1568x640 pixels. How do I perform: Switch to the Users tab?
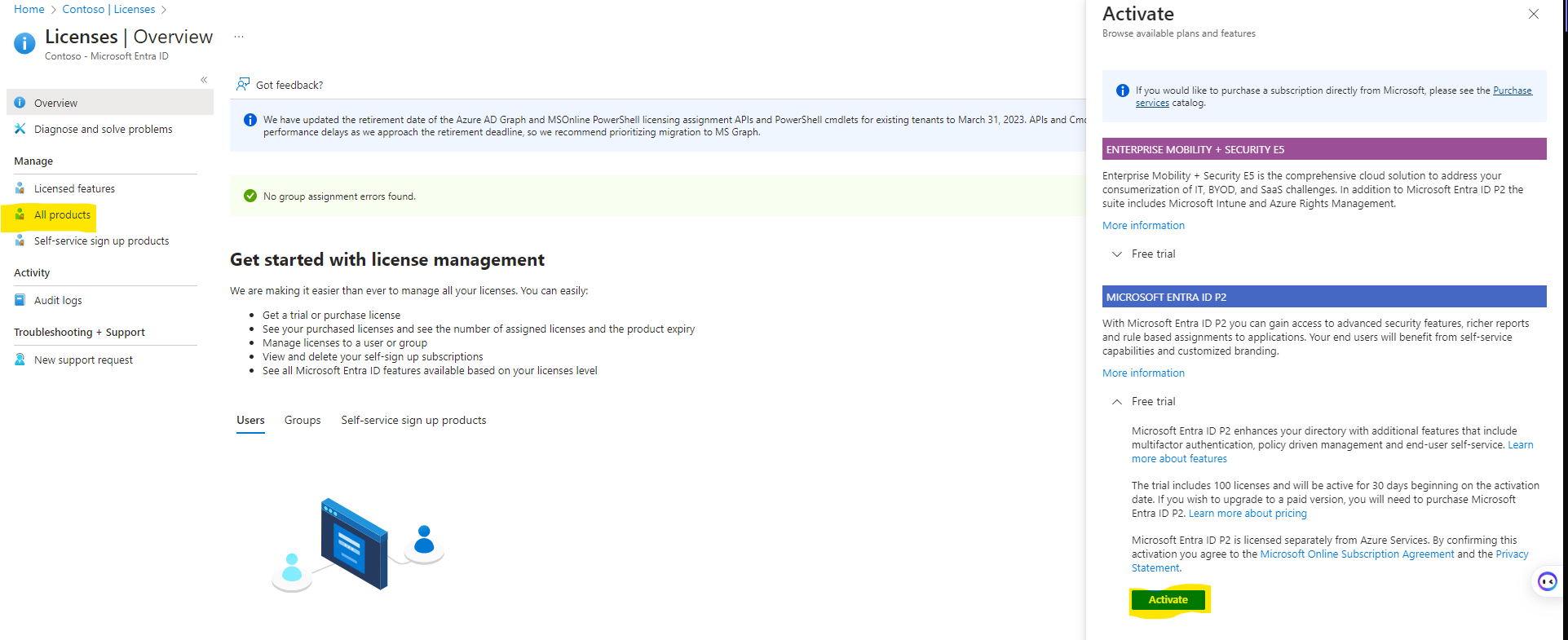pyautogui.click(x=250, y=420)
